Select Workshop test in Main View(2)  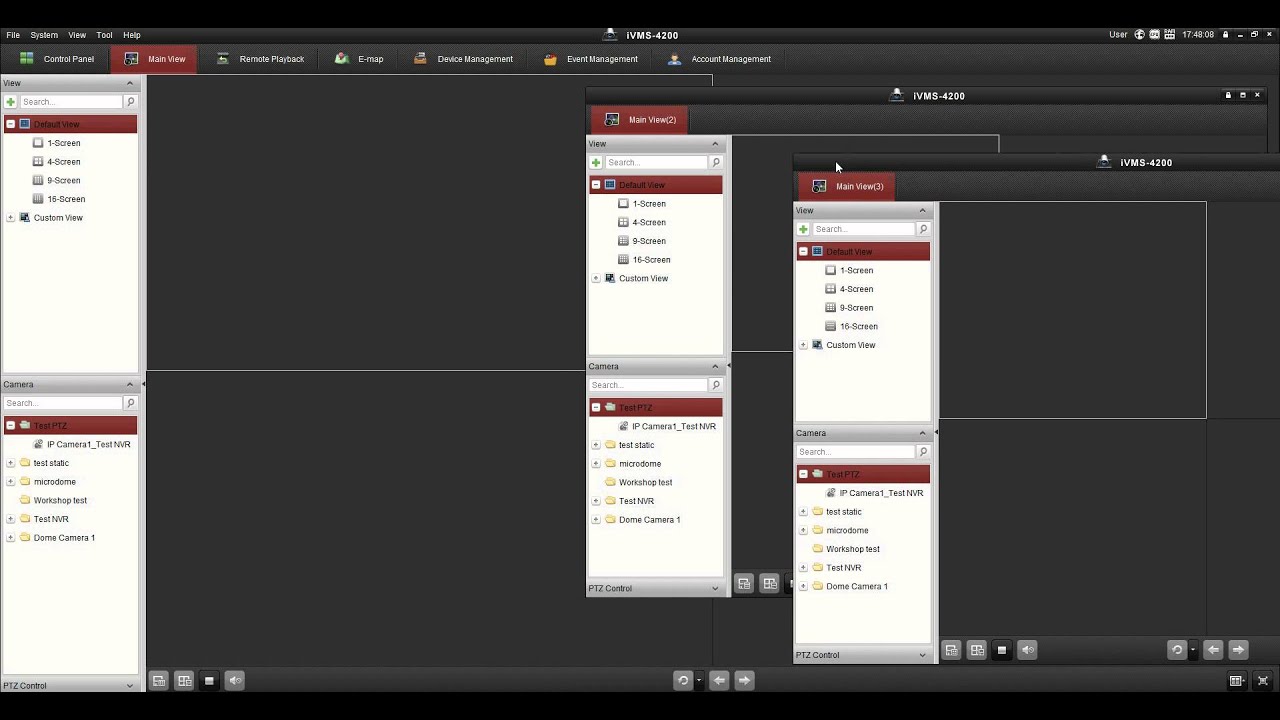point(645,483)
